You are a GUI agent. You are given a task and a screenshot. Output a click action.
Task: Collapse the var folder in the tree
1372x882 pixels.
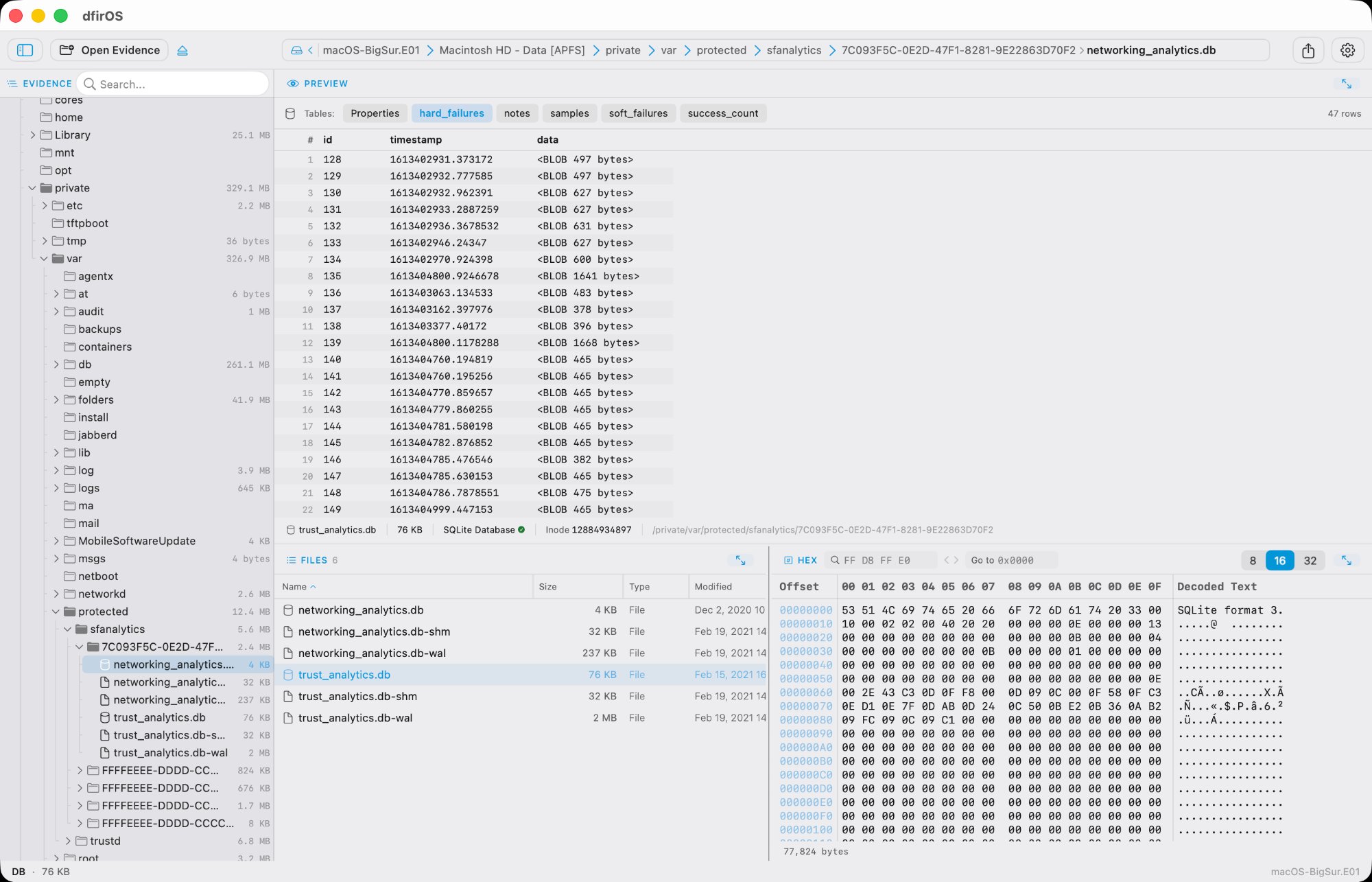[x=44, y=259]
